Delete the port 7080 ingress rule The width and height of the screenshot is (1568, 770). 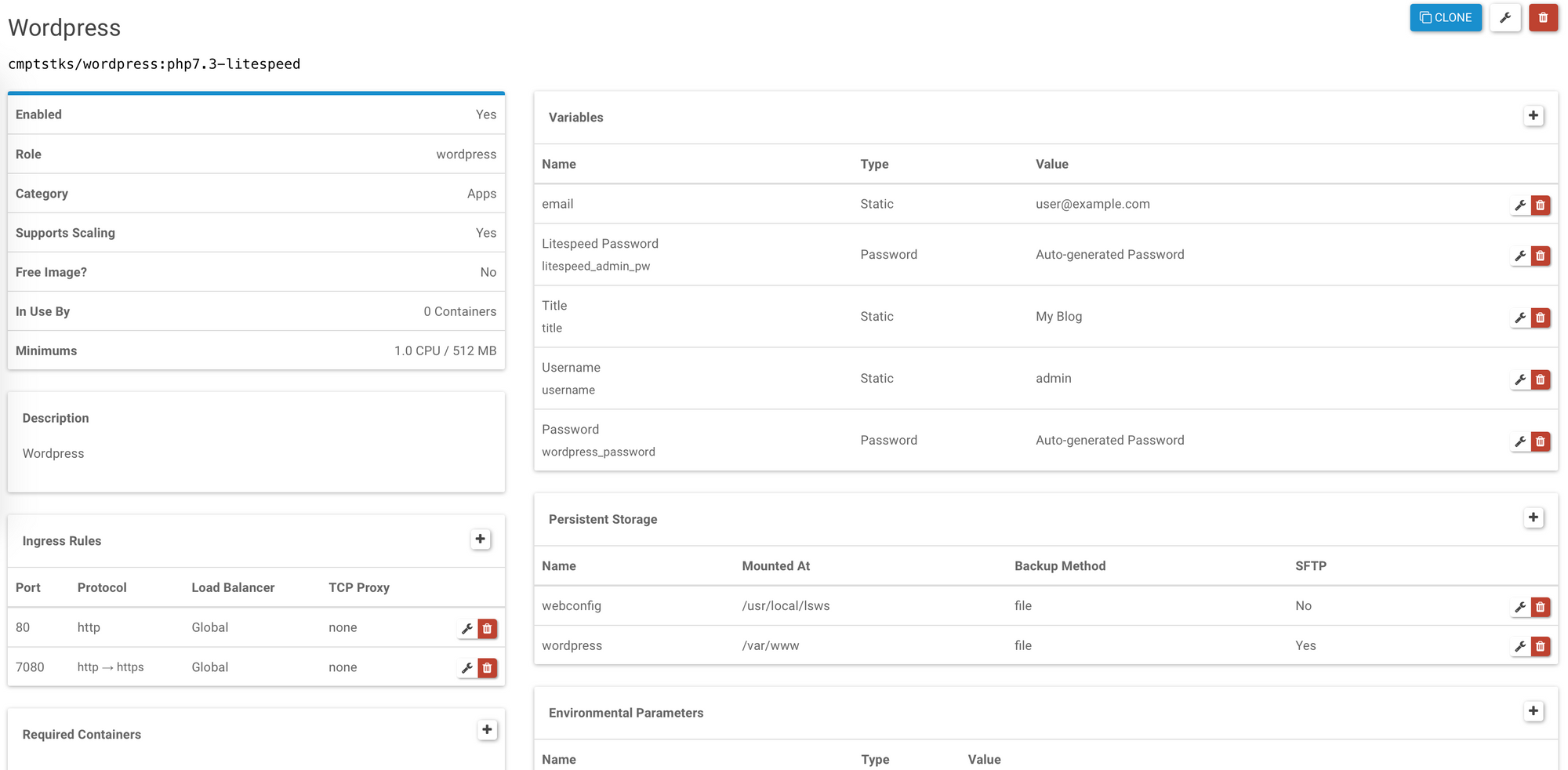(488, 668)
